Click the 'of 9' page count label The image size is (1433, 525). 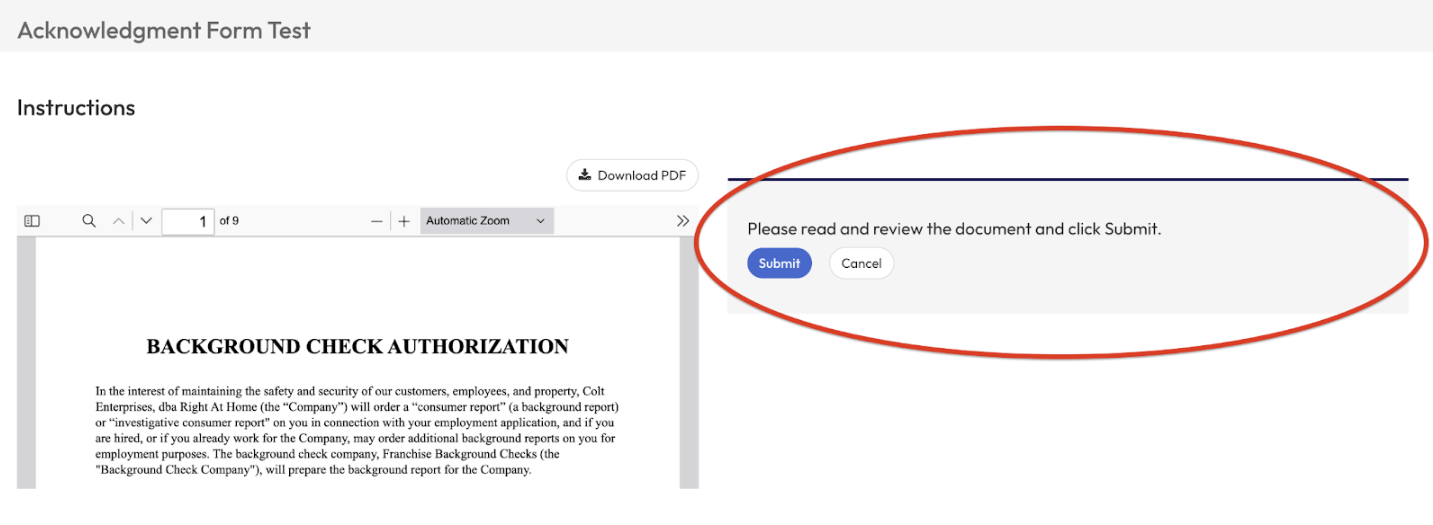point(229,221)
